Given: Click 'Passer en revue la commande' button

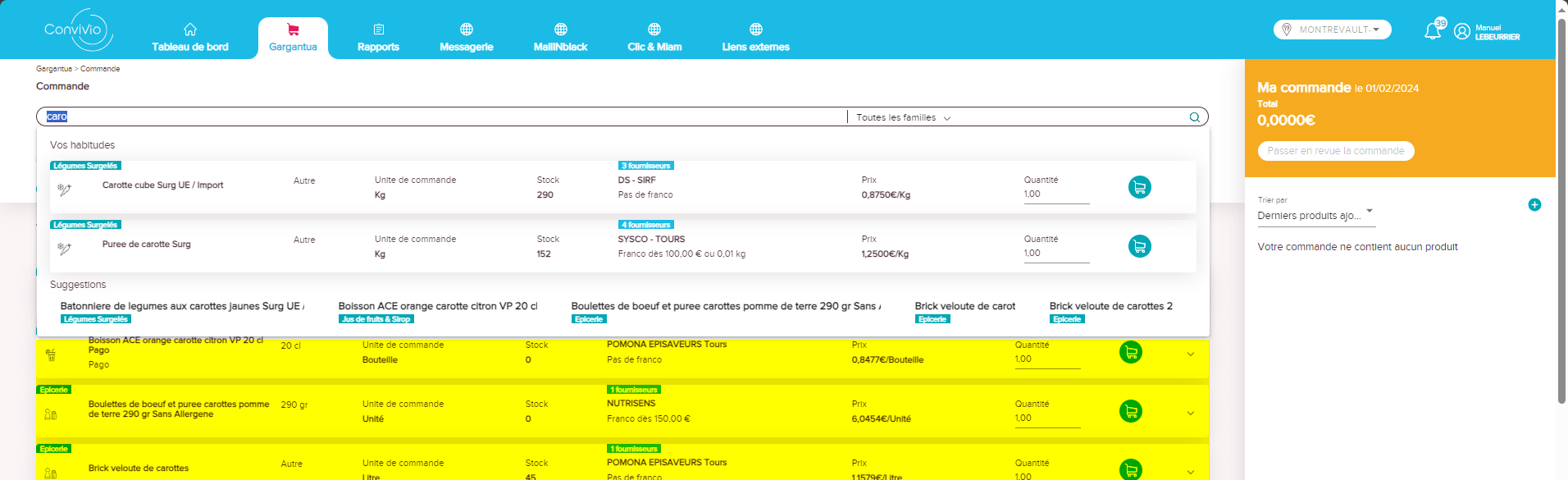Looking at the screenshot, I should tap(1336, 151).
